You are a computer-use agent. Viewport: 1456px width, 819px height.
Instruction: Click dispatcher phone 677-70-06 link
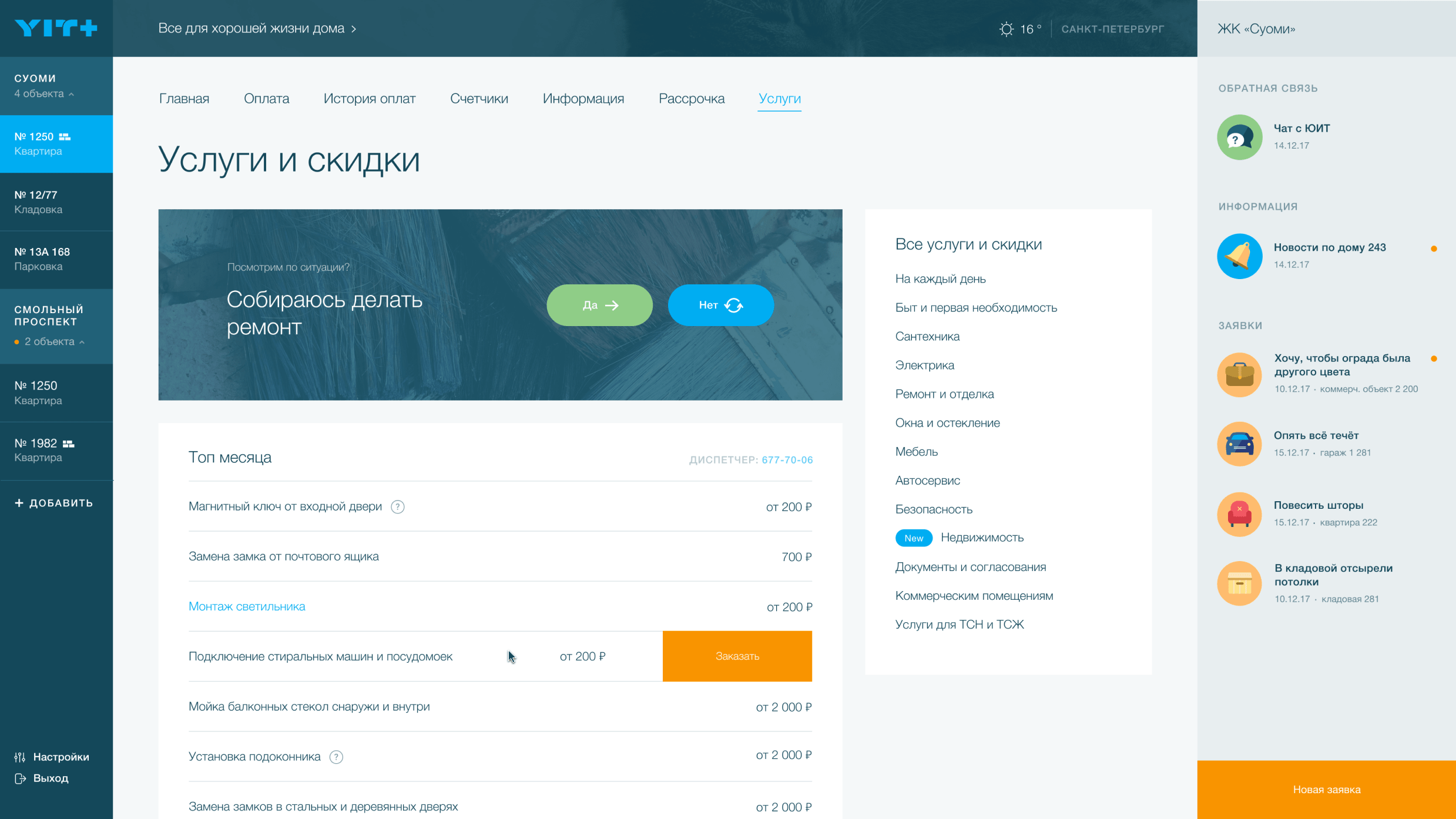[786, 459]
